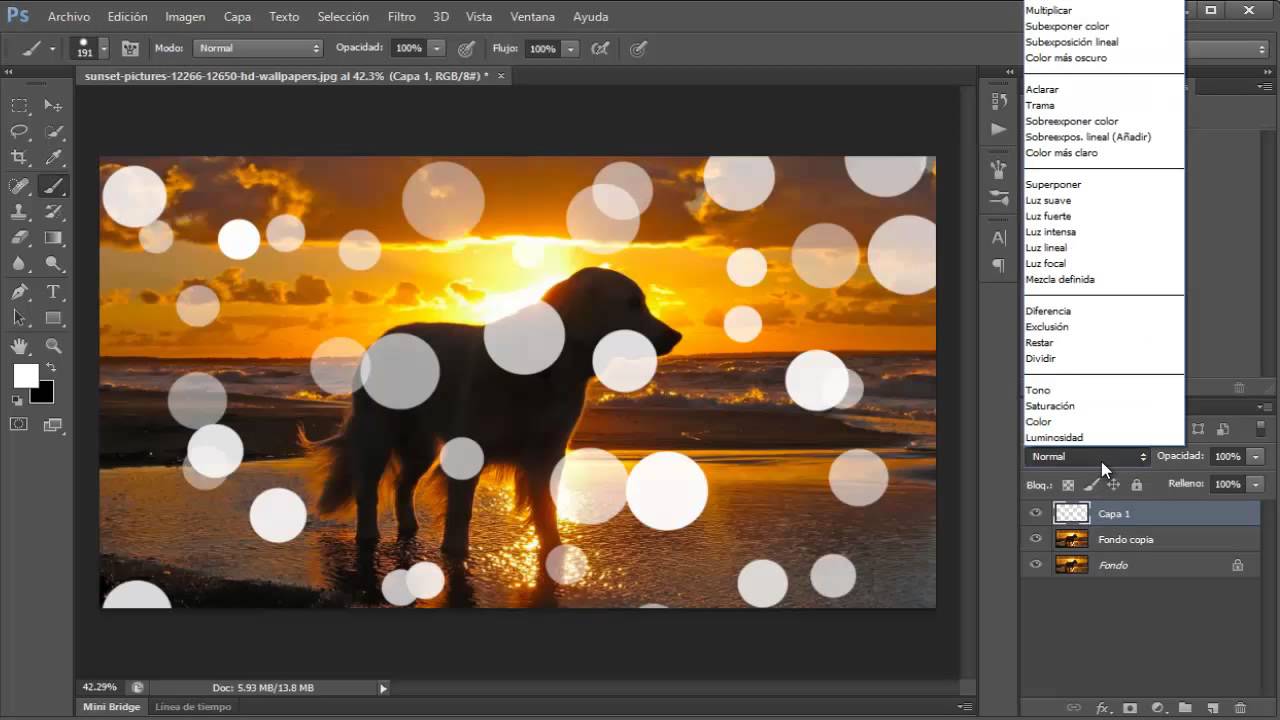The image size is (1280, 720).
Task: Select the Horizontal Type tool
Action: click(54, 292)
